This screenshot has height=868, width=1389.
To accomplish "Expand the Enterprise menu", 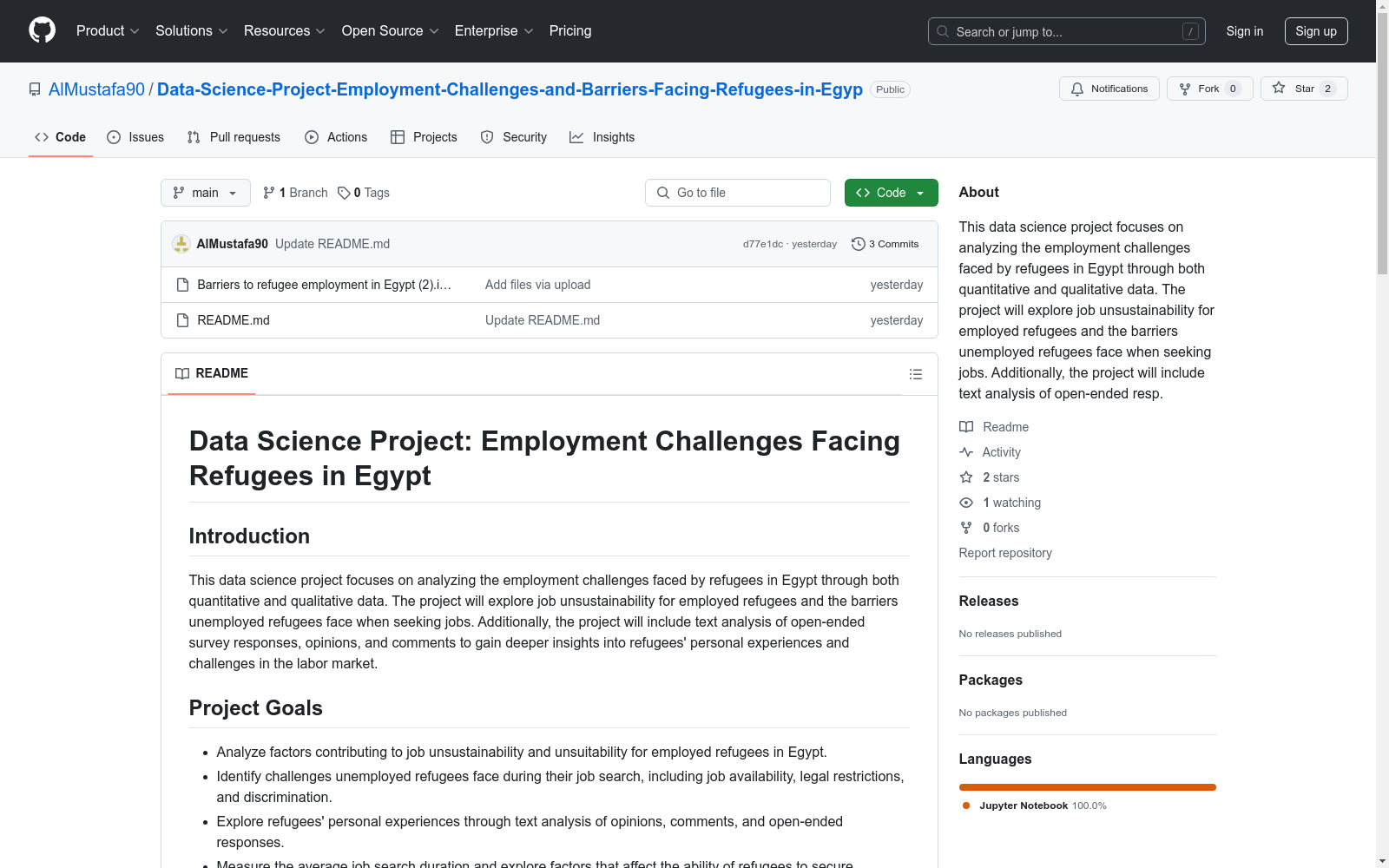I will tap(493, 31).
